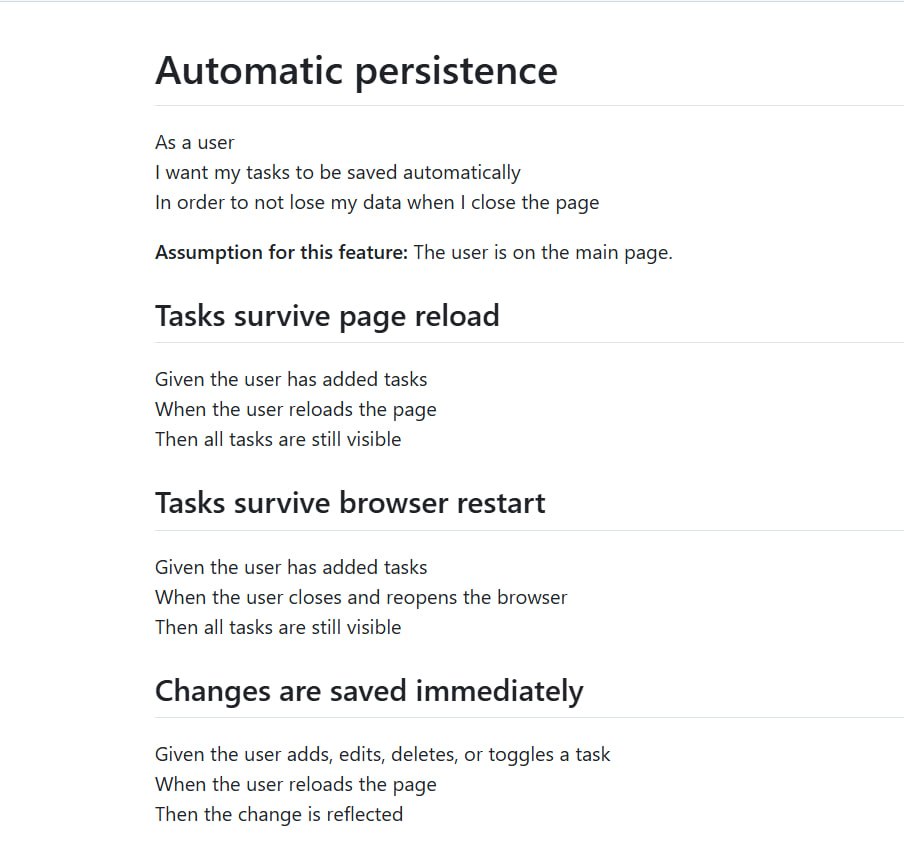Click When the user reloads the page under reload heading
The height and width of the screenshot is (858, 904).
(296, 410)
